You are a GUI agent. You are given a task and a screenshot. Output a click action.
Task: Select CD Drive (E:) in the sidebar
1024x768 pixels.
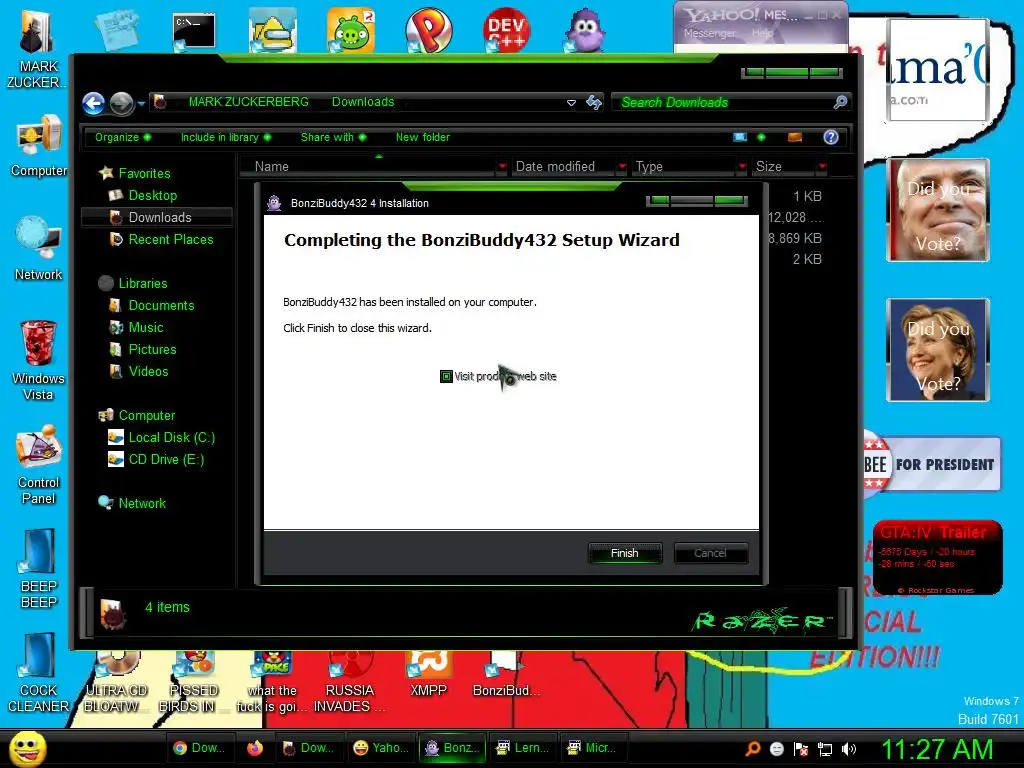tap(166, 460)
